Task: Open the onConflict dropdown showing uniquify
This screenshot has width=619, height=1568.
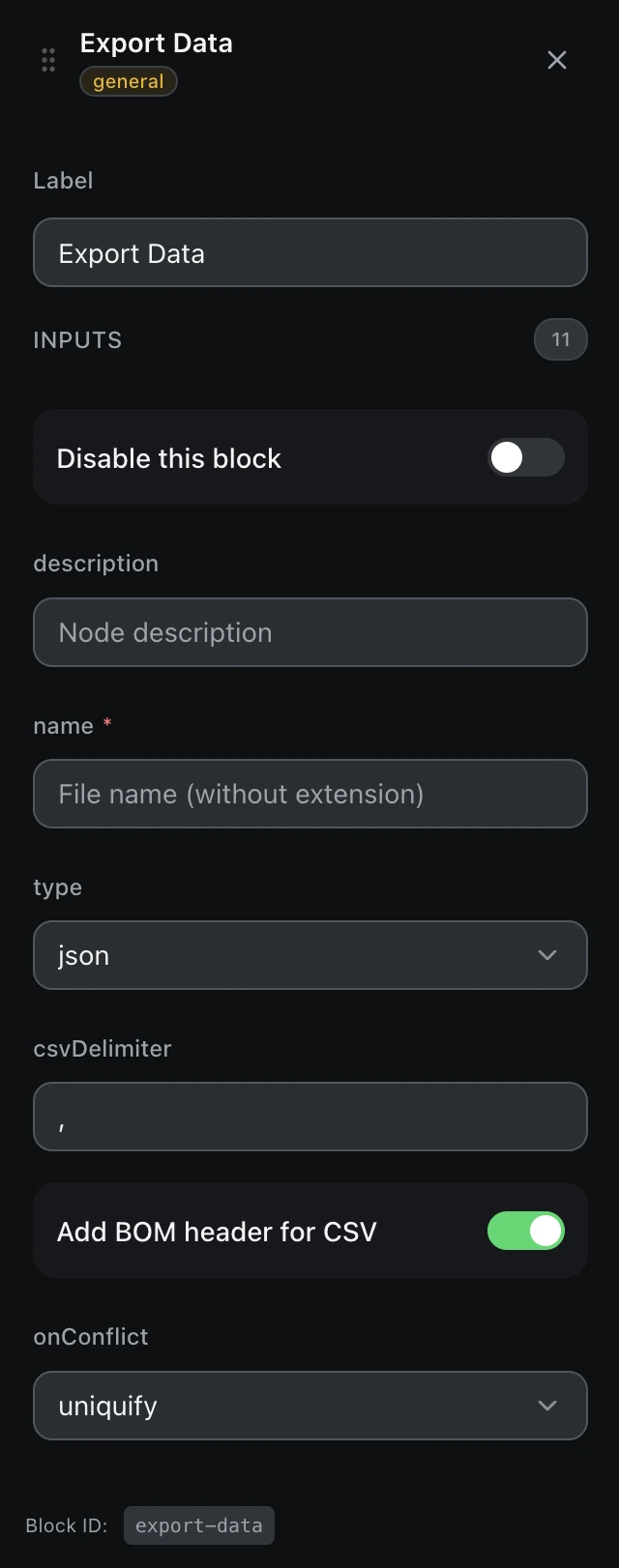Action: point(310,1406)
